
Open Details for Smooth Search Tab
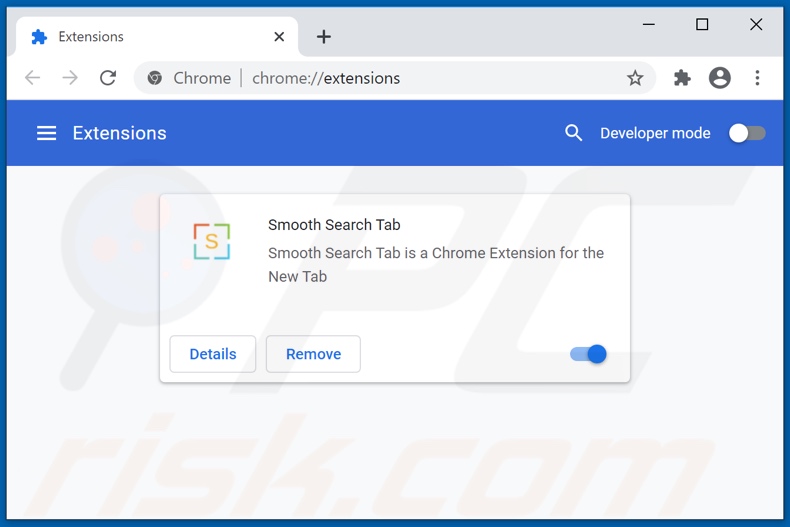pos(213,354)
